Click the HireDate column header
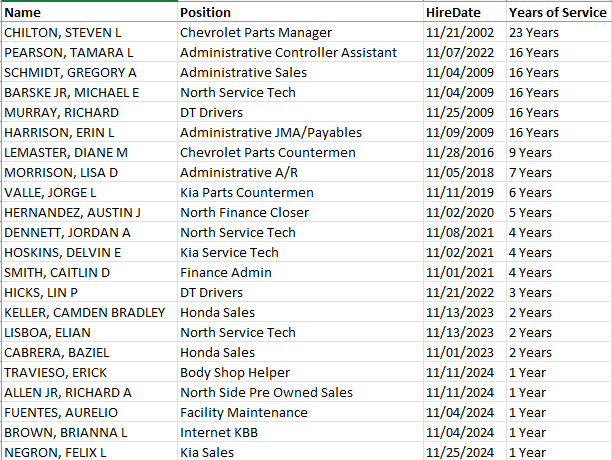The height and width of the screenshot is (460, 612). click(453, 13)
